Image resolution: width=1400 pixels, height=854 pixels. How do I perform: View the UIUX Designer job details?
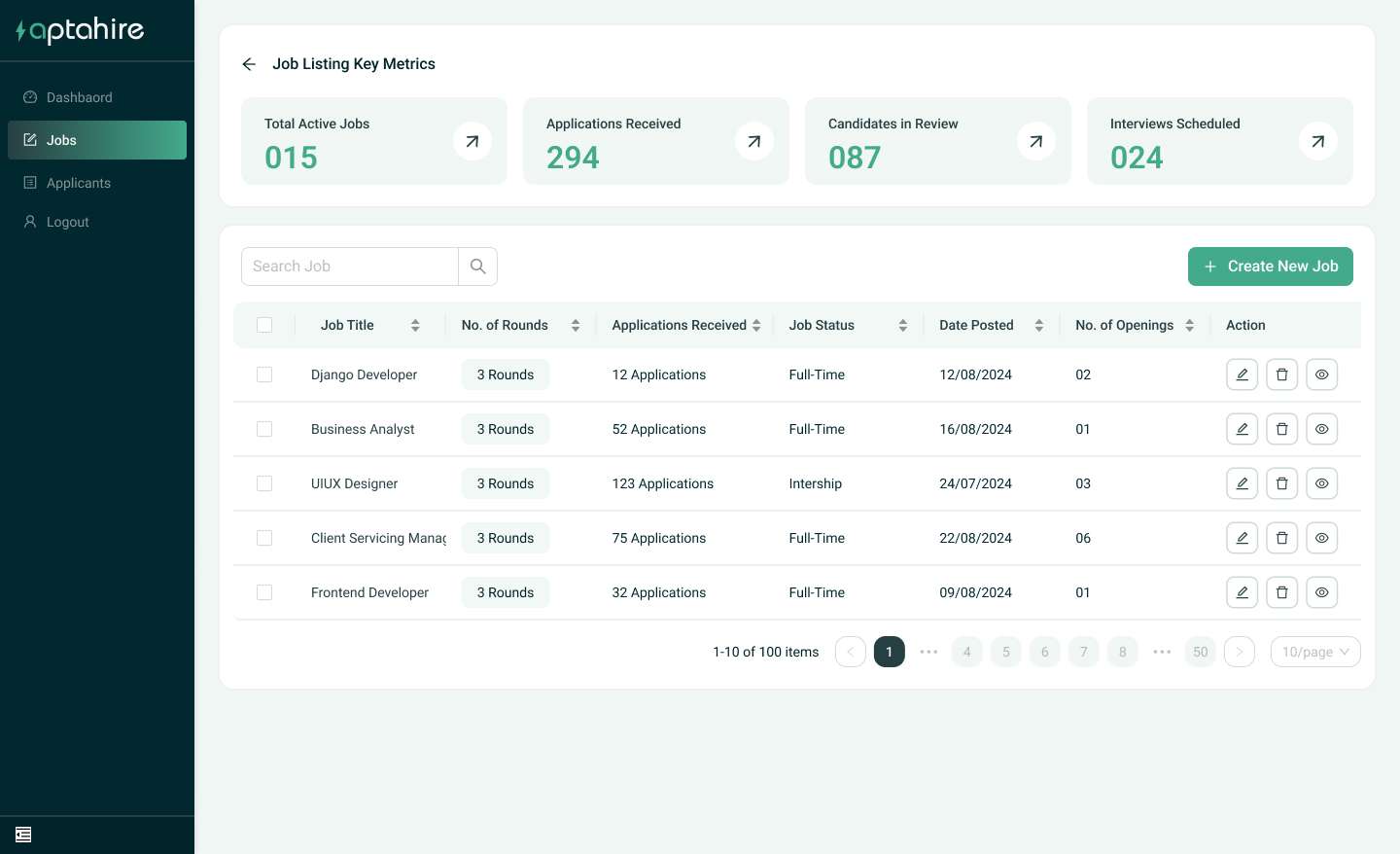click(1321, 483)
